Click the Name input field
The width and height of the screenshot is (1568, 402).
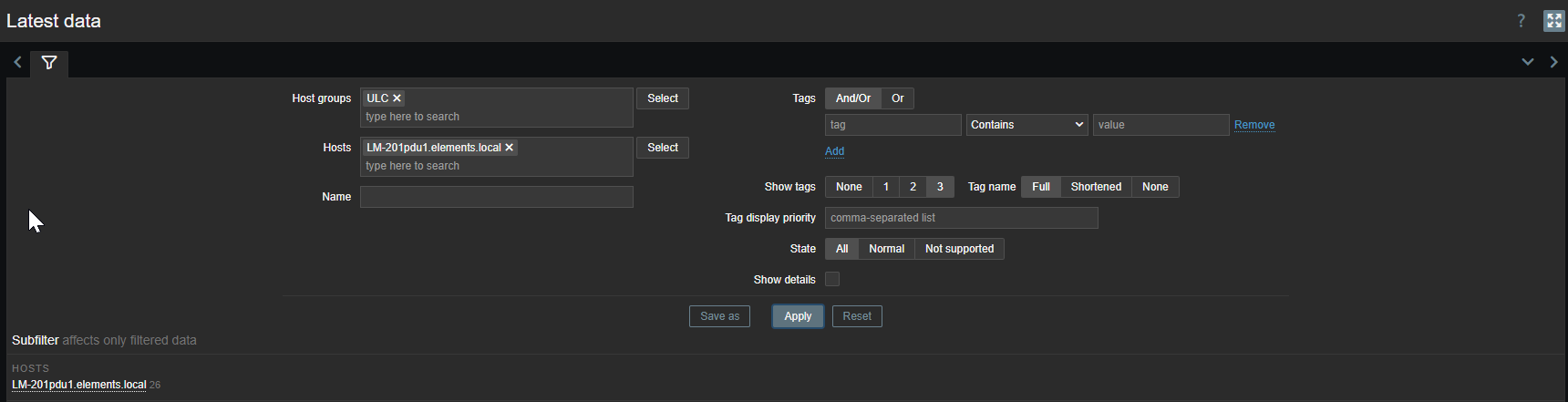pyautogui.click(x=496, y=197)
